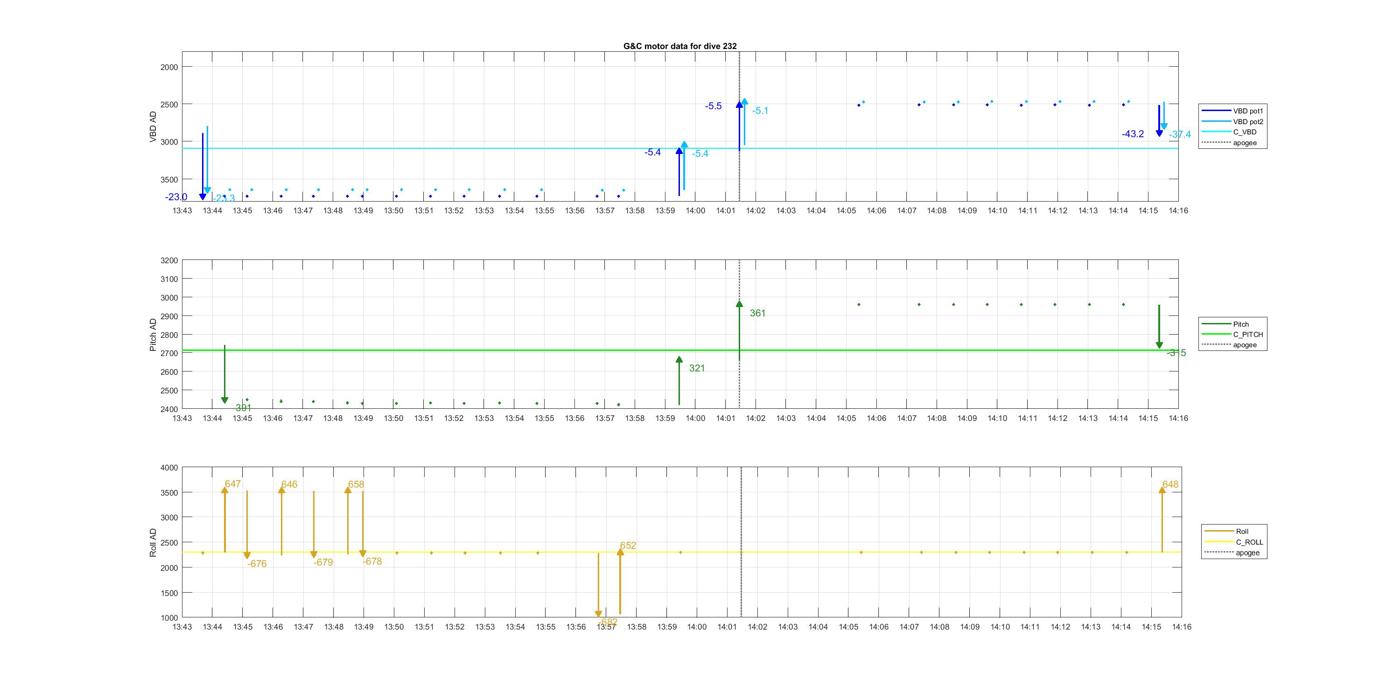Click the '2400' tick on the Pitch y-axis
This screenshot has height=693, width=1400.
pyautogui.click(x=169, y=409)
